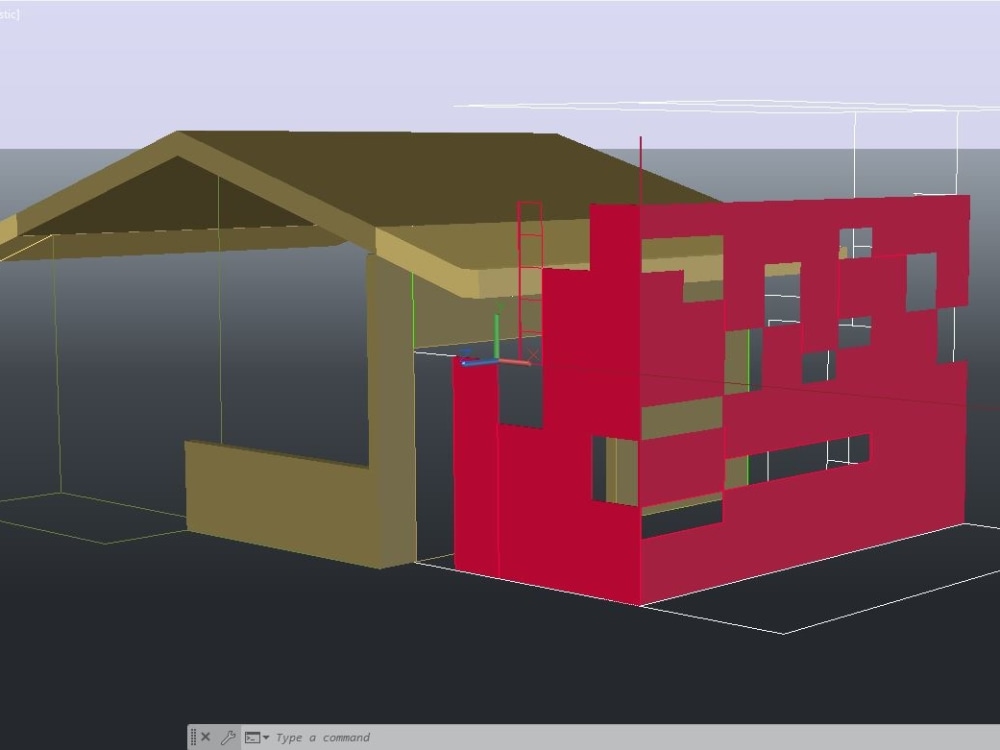This screenshot has height=750, width=1000.
Task: Click the red X axis of the UCS icon
Action: (x=518, y=363)
